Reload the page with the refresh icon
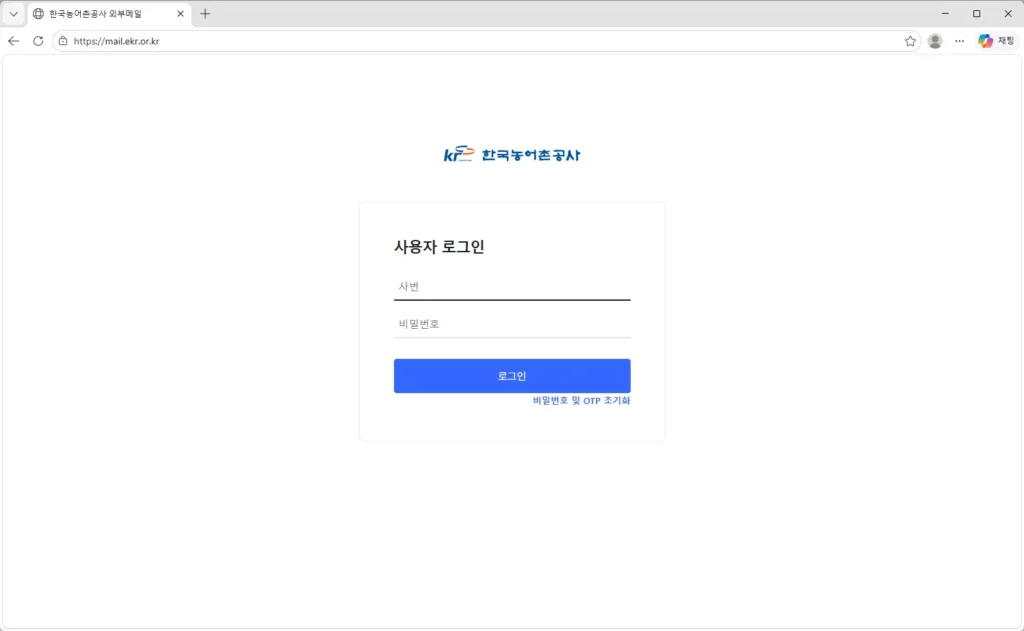Screen dimensions: 1024x631 (x=38, y=40)
